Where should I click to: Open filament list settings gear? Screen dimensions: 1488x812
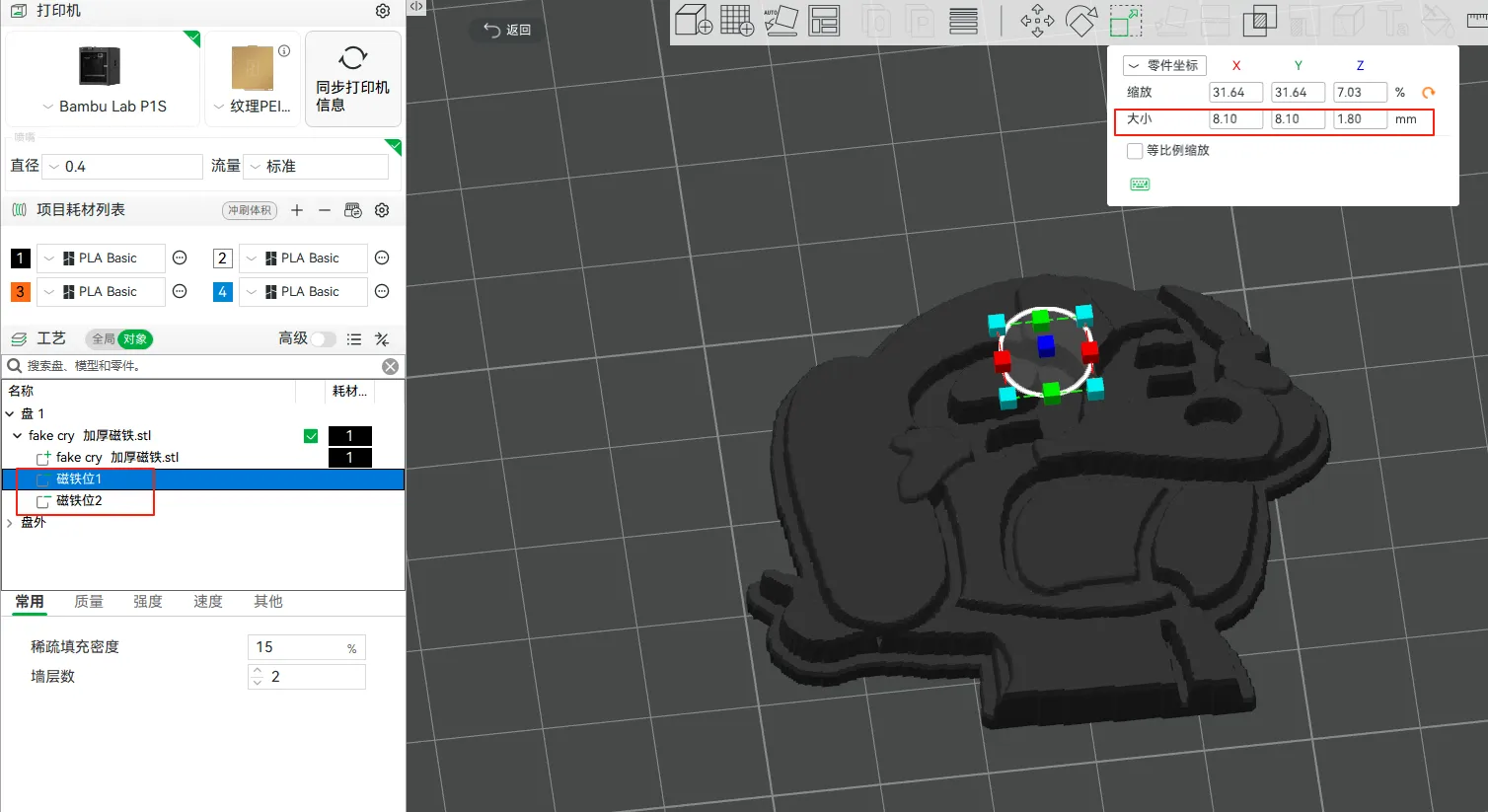point(382,210)
